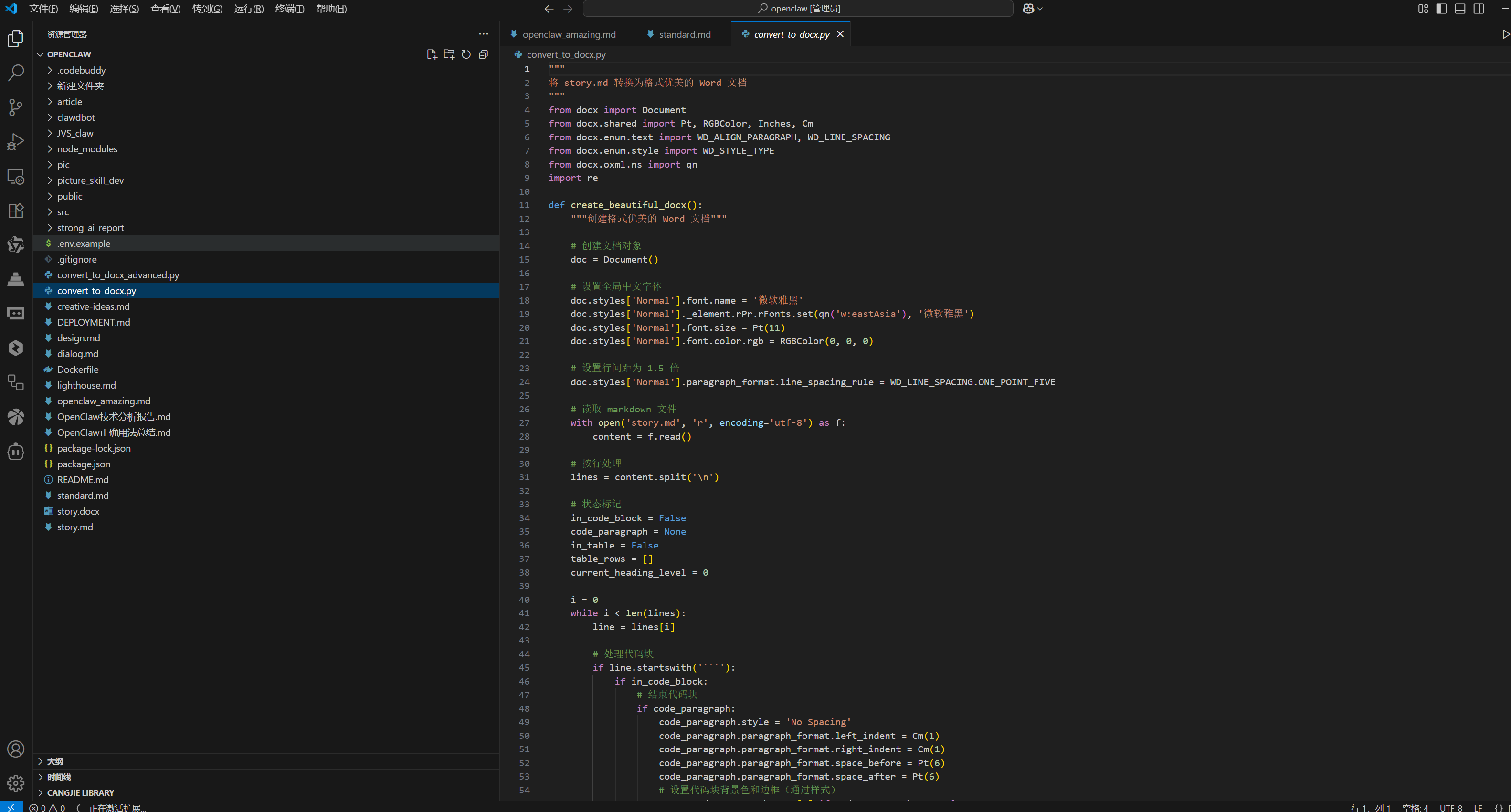Change indentation via 空格: 4

pos(1415,807)
